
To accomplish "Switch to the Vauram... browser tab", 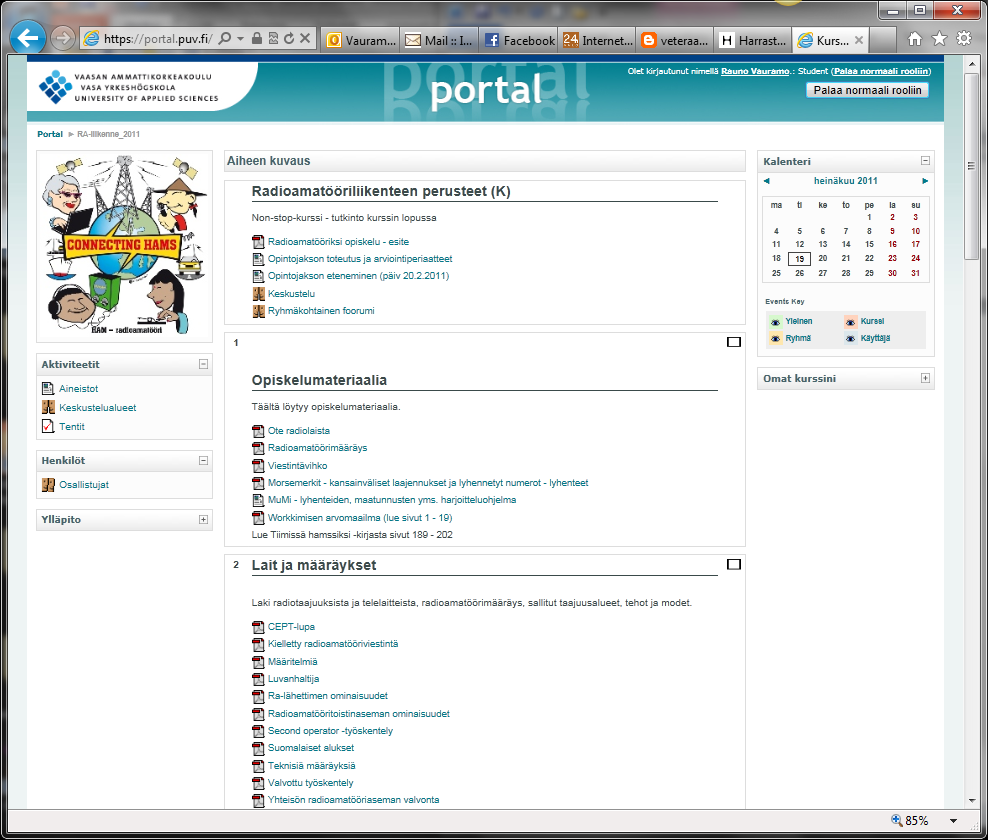I will click(x=361, y=40).
